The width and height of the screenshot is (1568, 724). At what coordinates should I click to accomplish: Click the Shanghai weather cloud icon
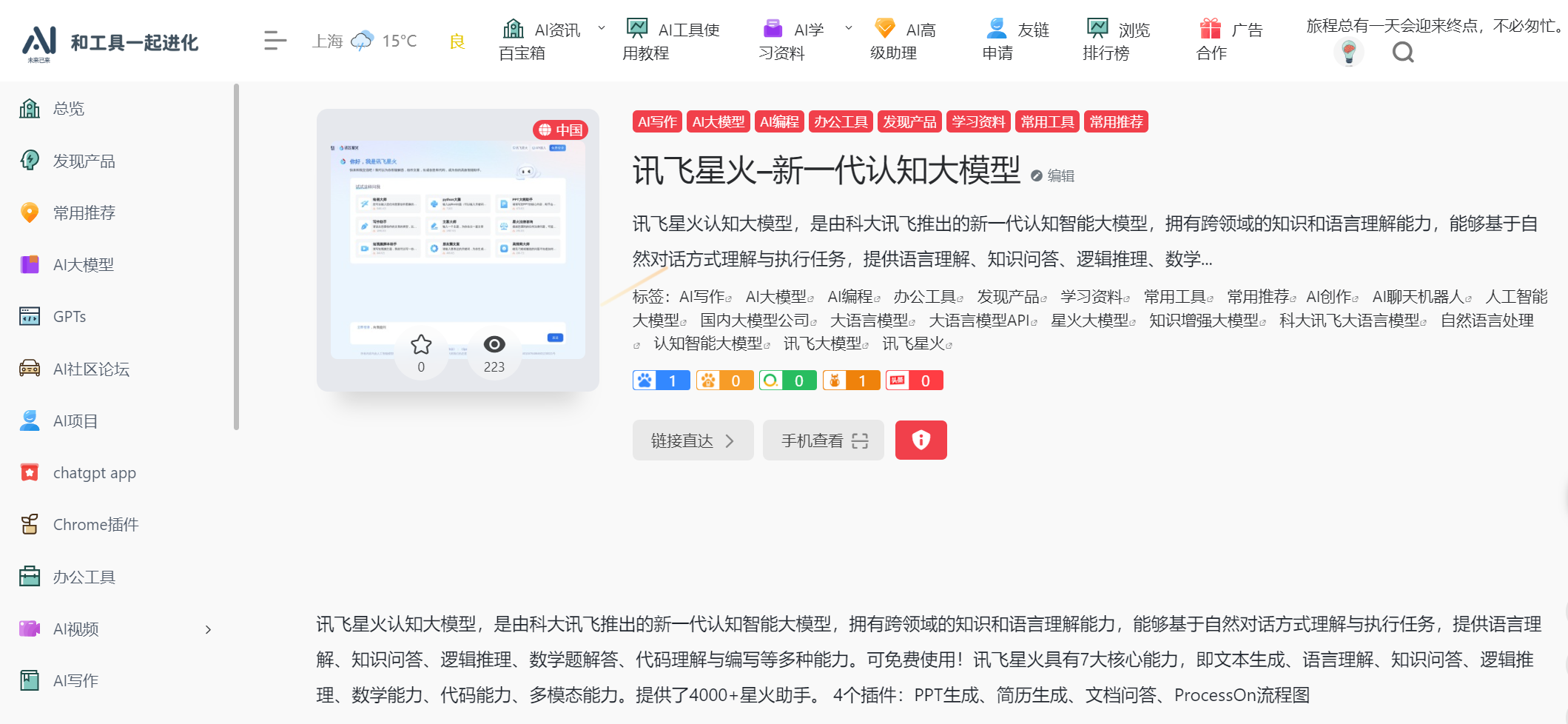[x=362, y=41]
